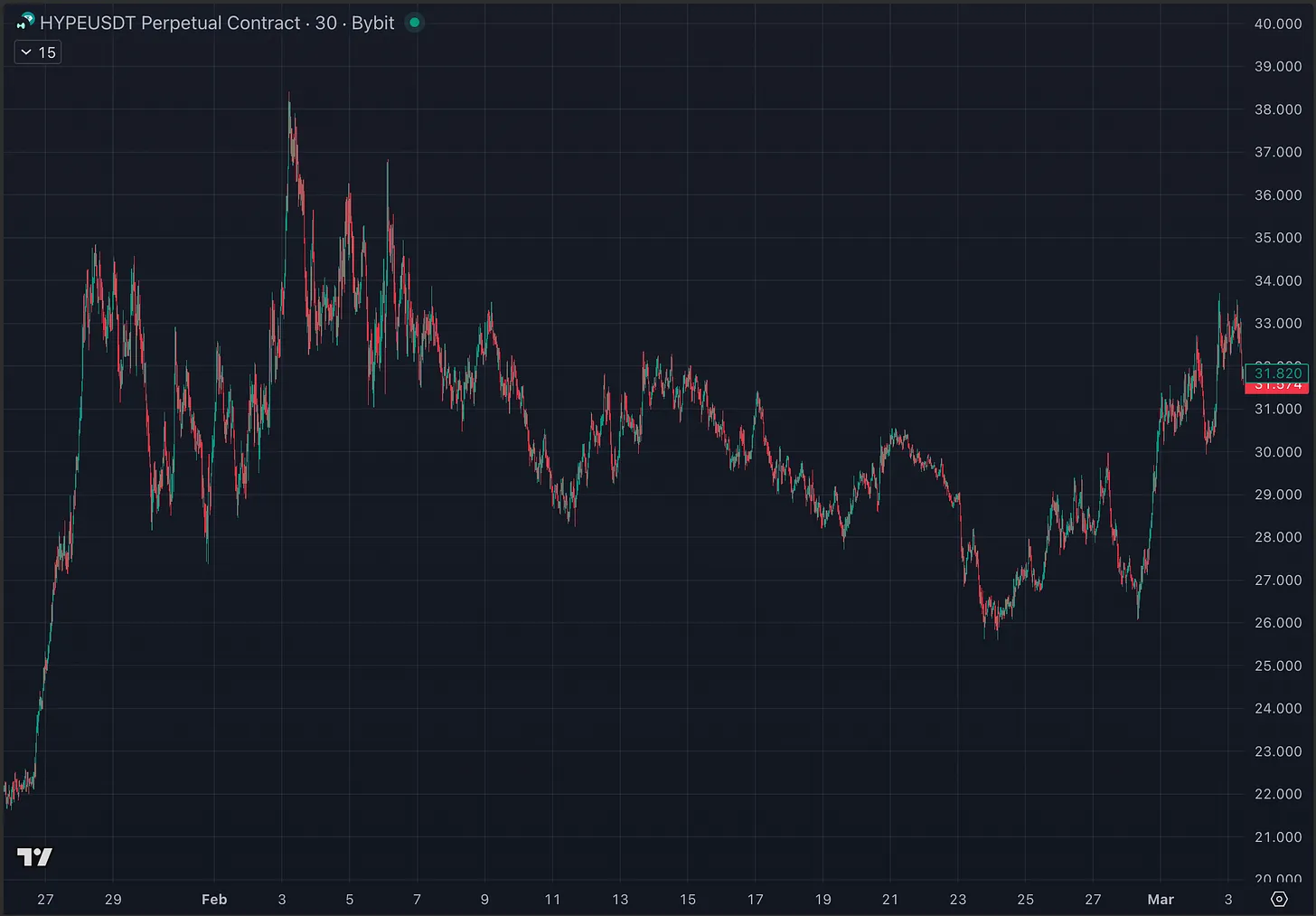
Task: Click the 13 date on time axis
Action: tap(620, 899)
